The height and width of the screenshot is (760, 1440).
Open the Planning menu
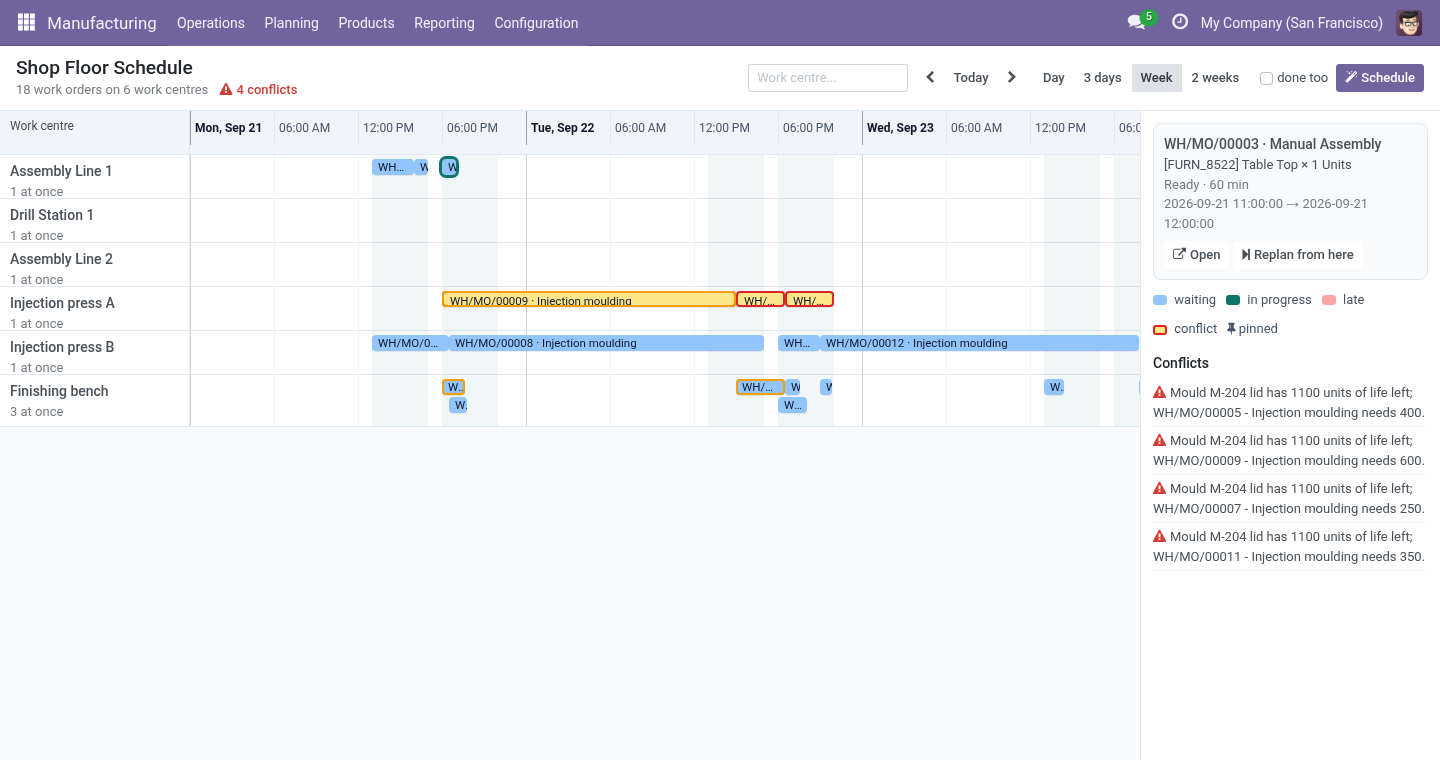click(291, 22)
